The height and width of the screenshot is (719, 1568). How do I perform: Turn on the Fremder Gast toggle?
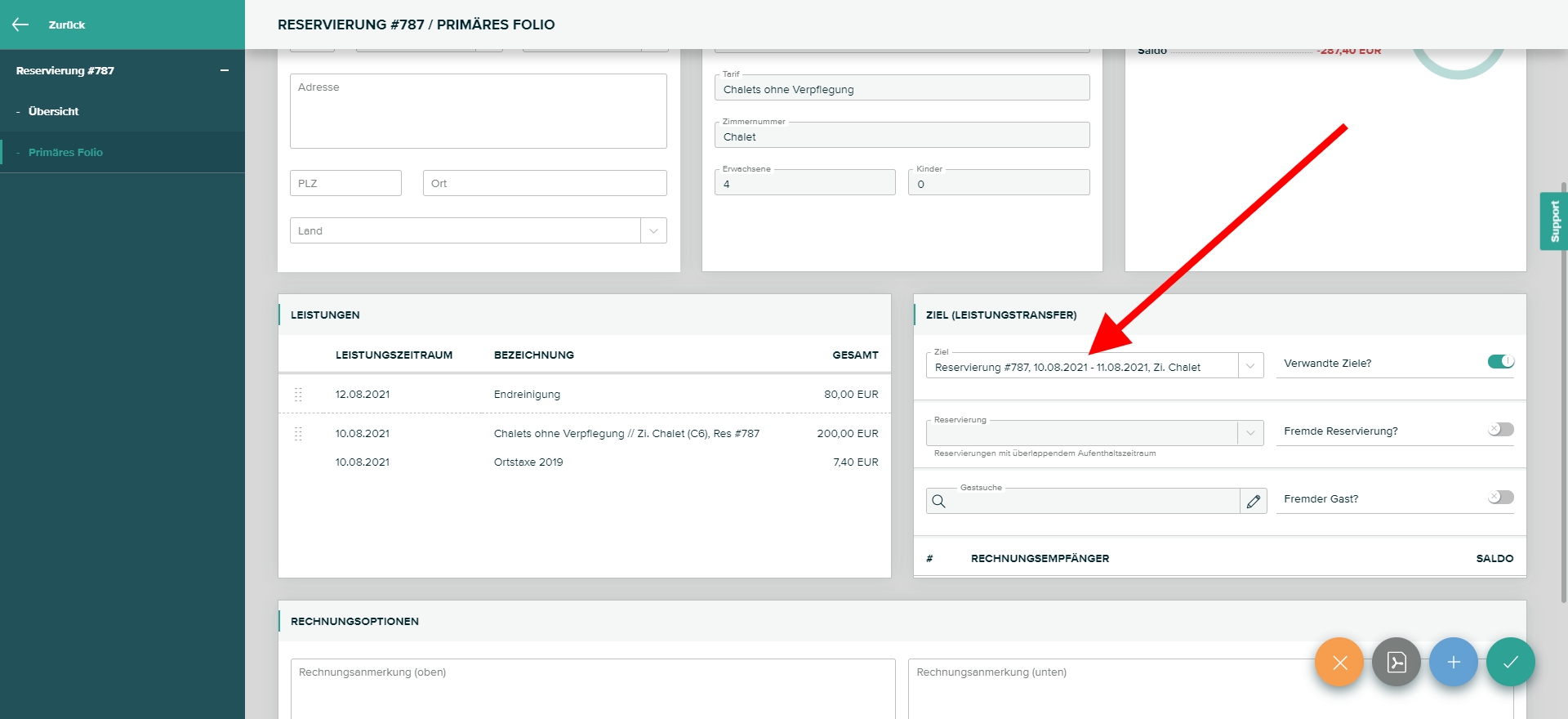pyautogui.click(x=1500, y=498)
